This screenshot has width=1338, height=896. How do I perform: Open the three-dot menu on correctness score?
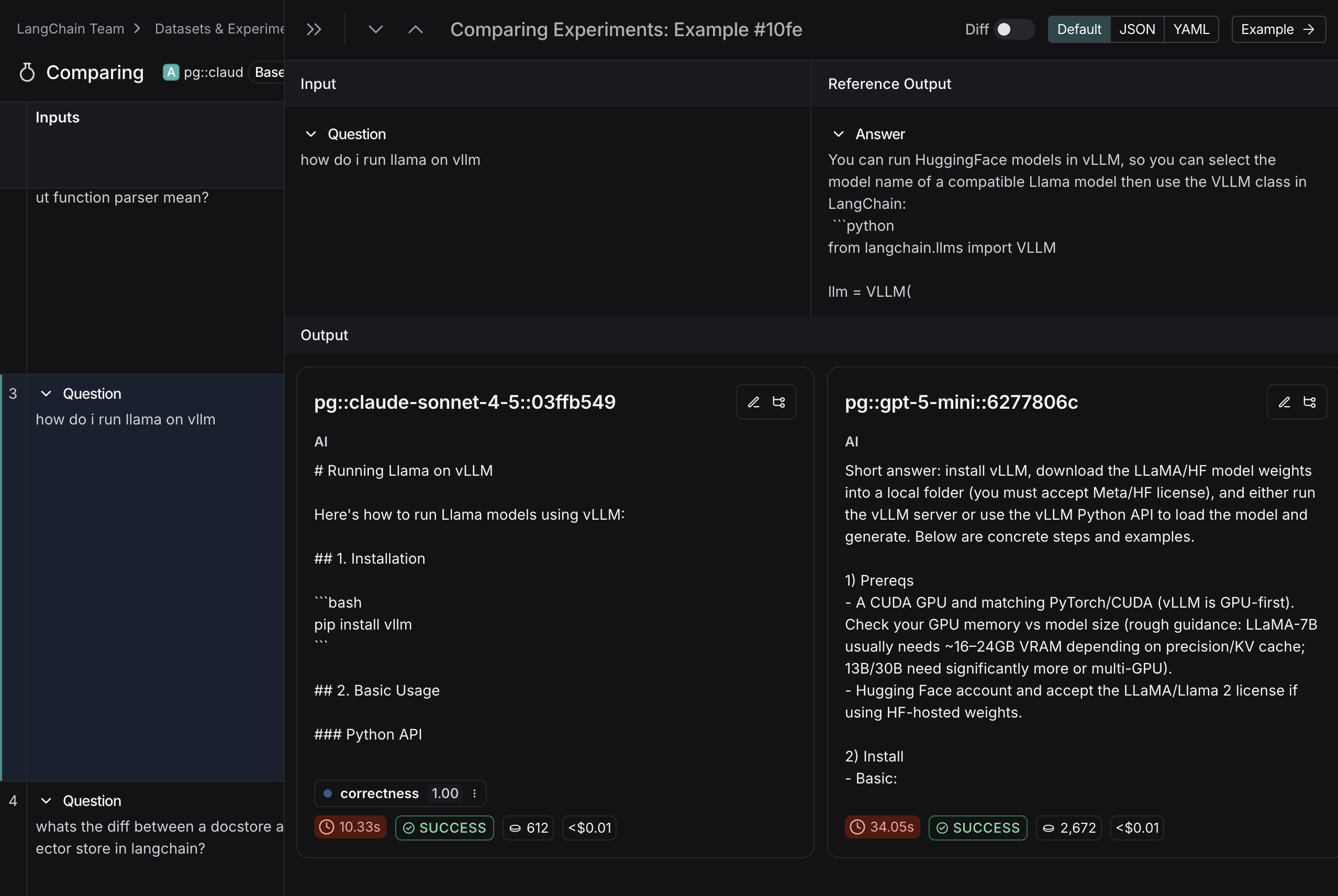coord(474,793)
